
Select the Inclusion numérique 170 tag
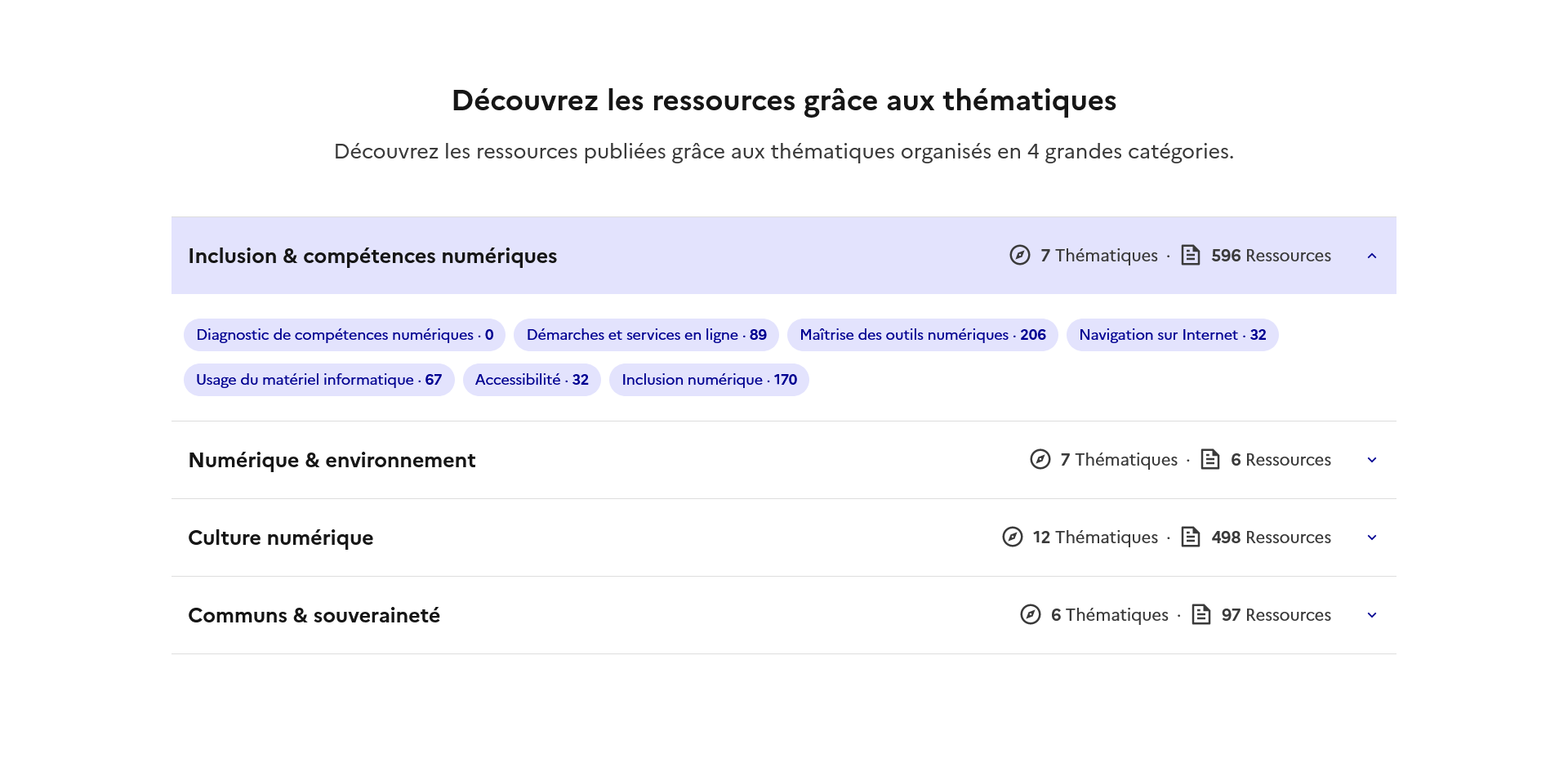click(709, 380)
